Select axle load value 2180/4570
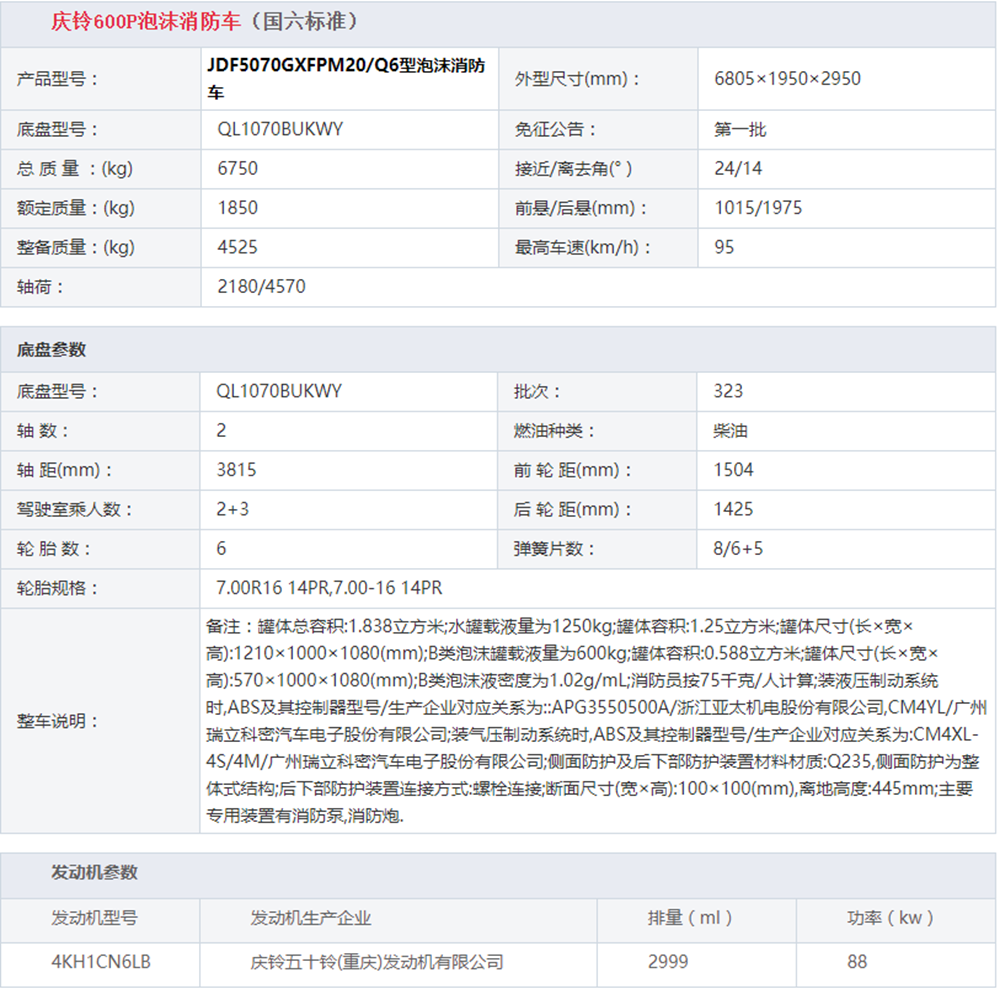 261,287
